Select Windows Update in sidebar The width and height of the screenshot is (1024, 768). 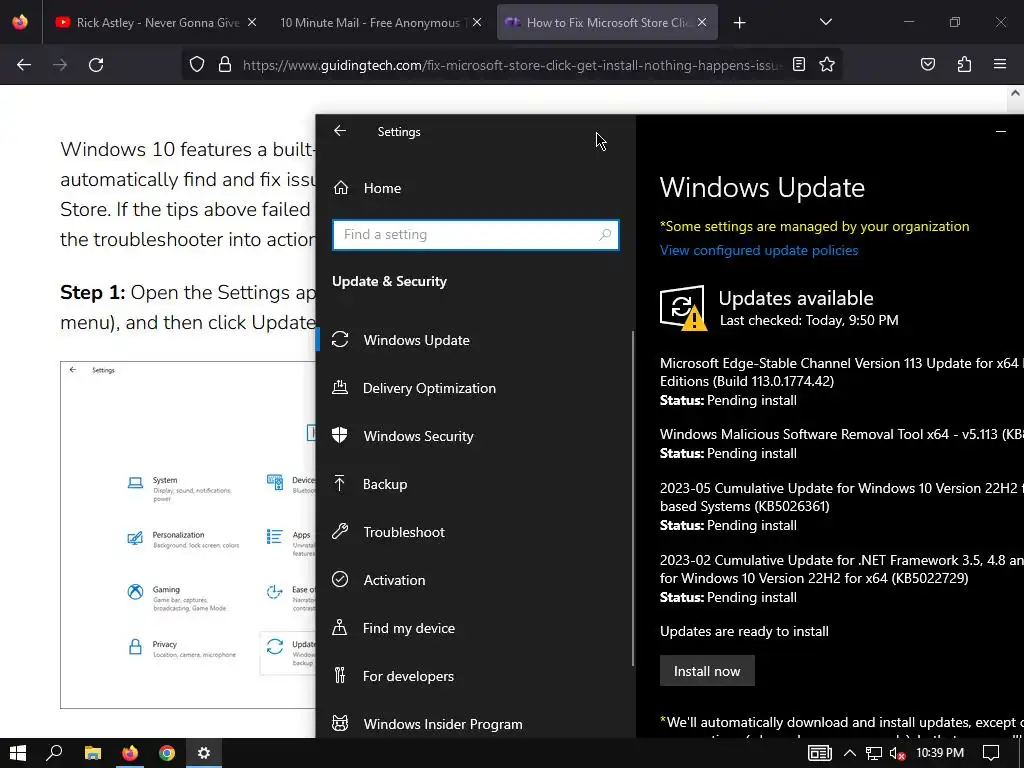click(475, 340)
